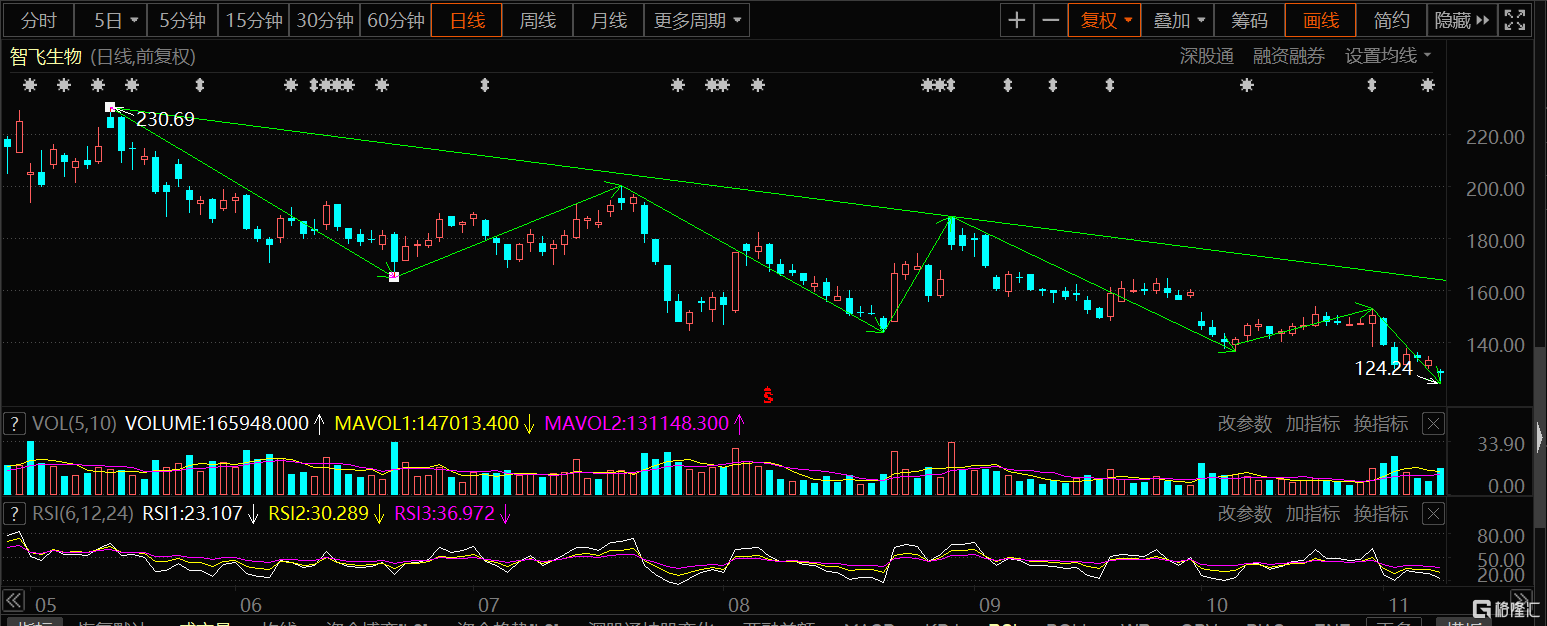Toggle the 筹码 chip distribution view
The image size is (1547, 626).
click(1249, 20)
